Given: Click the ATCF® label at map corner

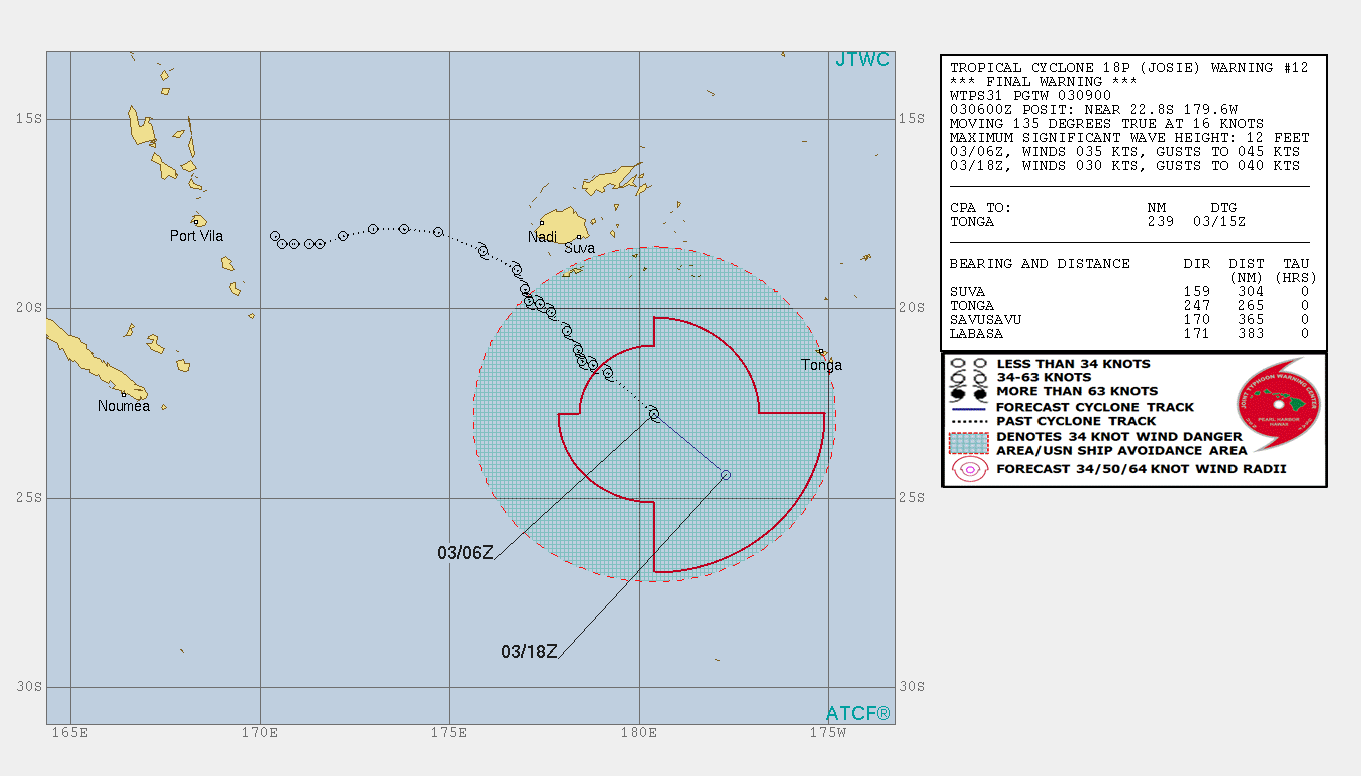Looking at the screenshot, I should coord(858,714).
